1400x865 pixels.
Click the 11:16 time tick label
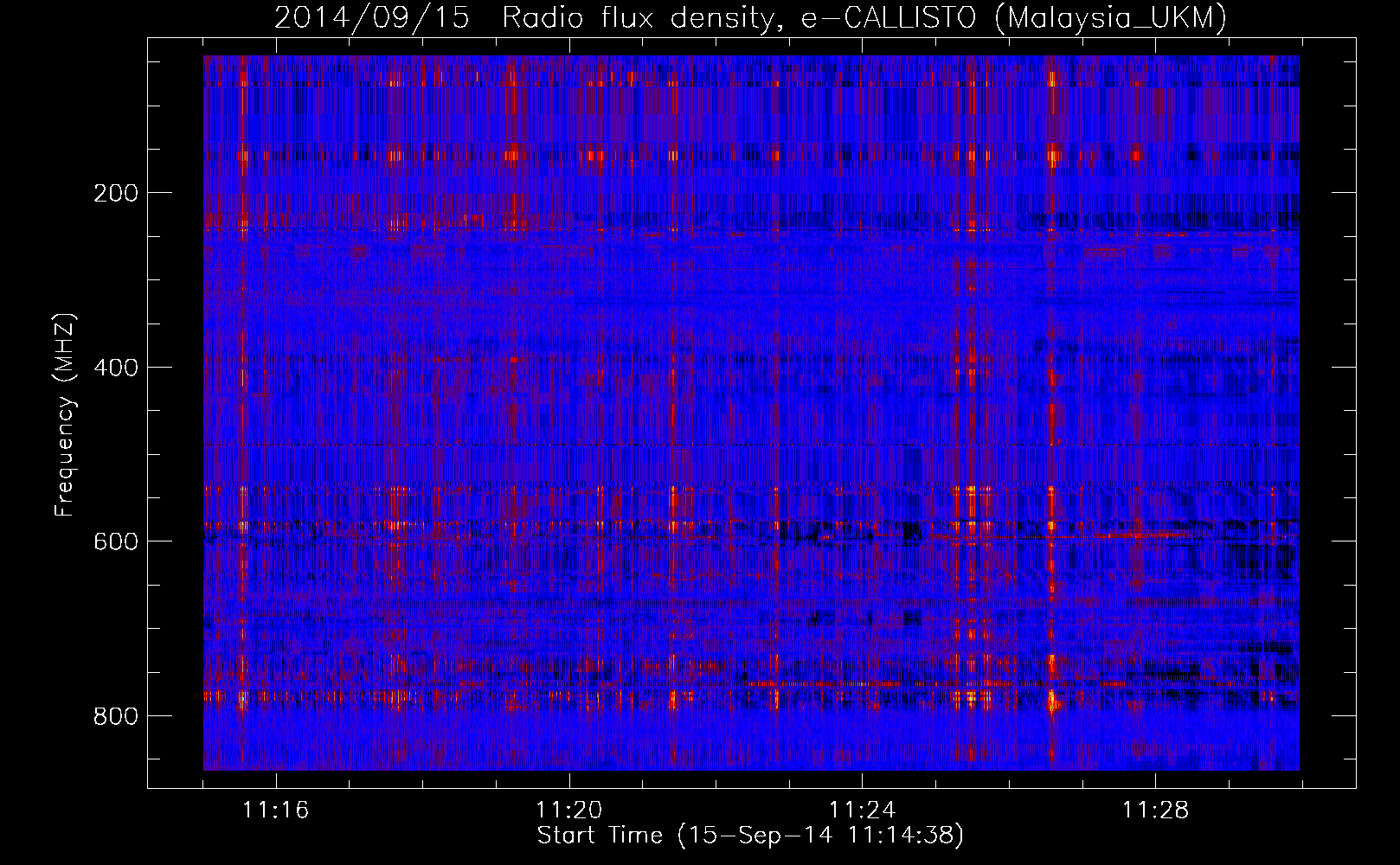coord(275,811)
